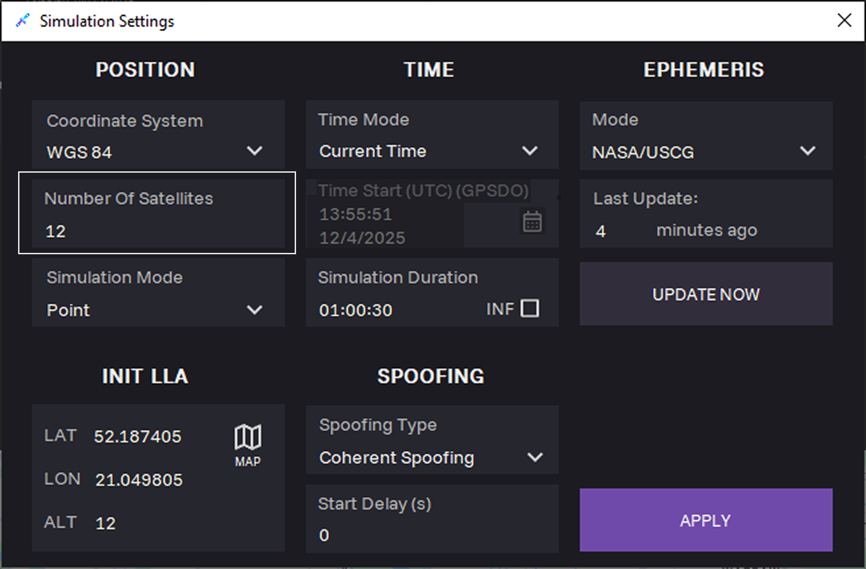
Task: Edit the Start Delay (s) field
Action: [x=432, y=519]
